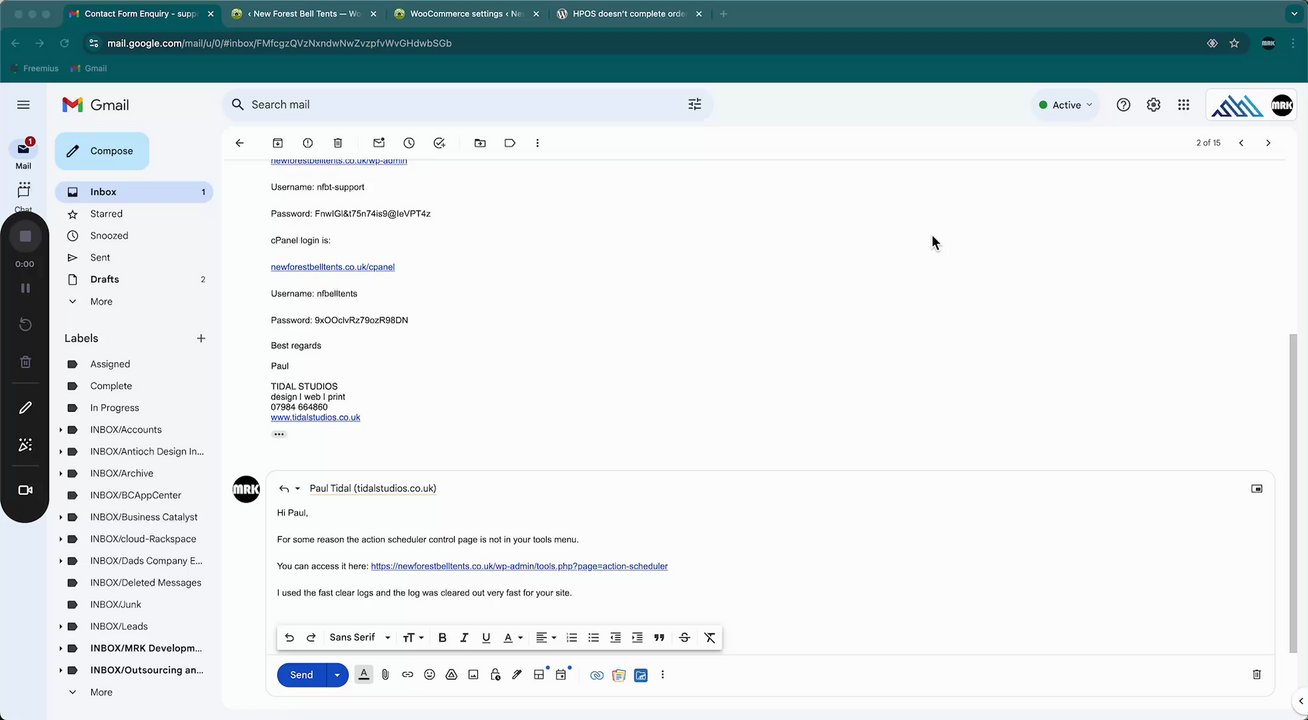Expand the INBOX/Archive label
This screenshot has width=1308, height=720.
[x=61, y=474]
